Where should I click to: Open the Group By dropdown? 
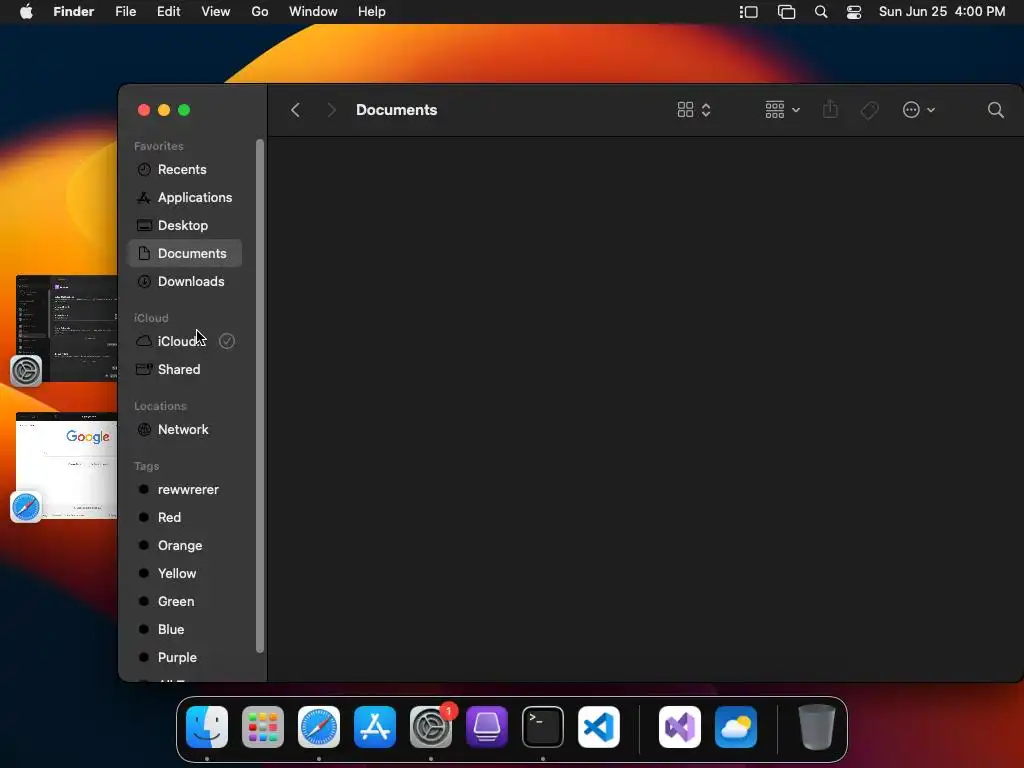pyautogui.click(x=782, y=110)
